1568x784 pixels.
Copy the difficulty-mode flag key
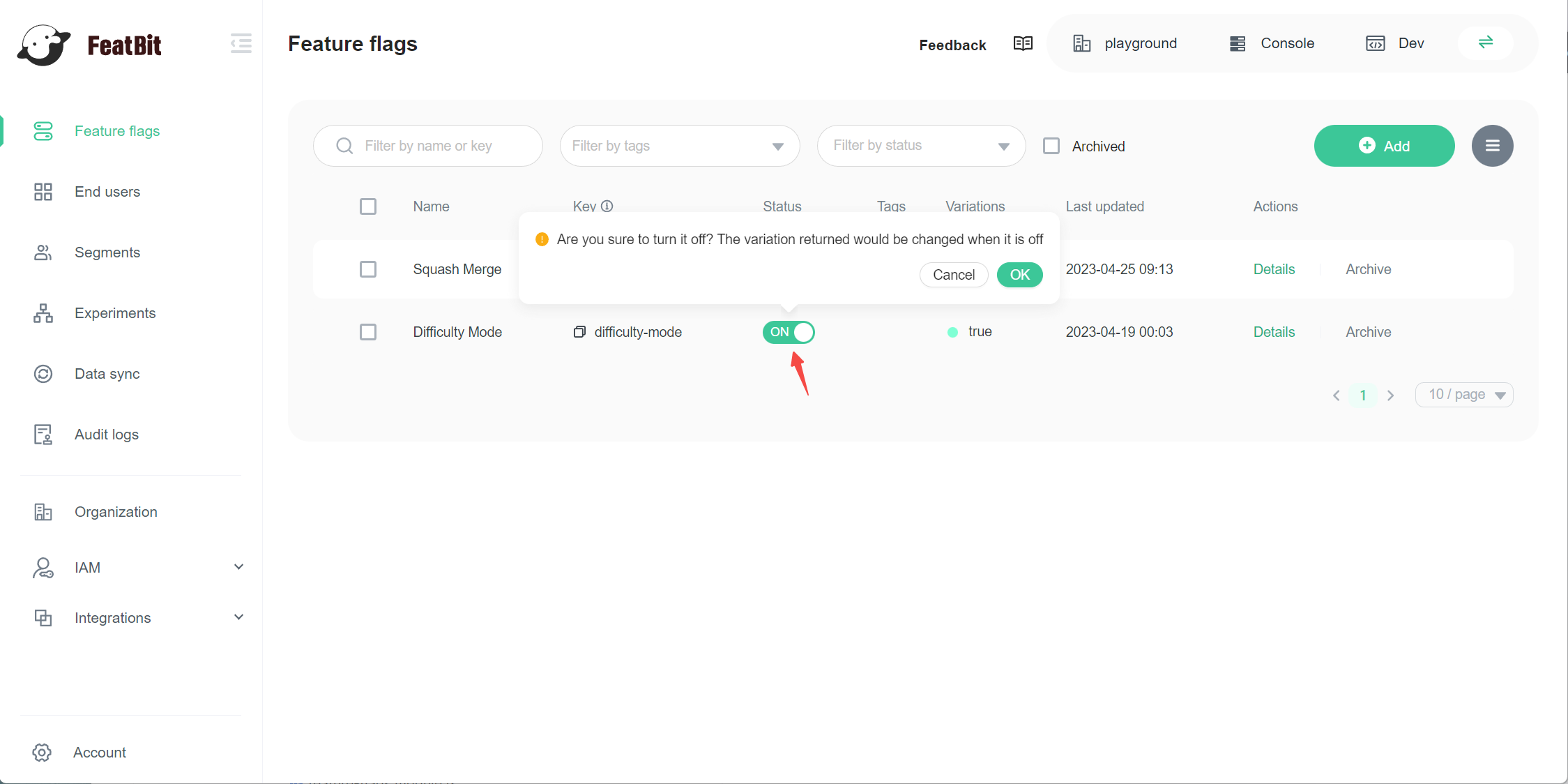tap(579, 332)
